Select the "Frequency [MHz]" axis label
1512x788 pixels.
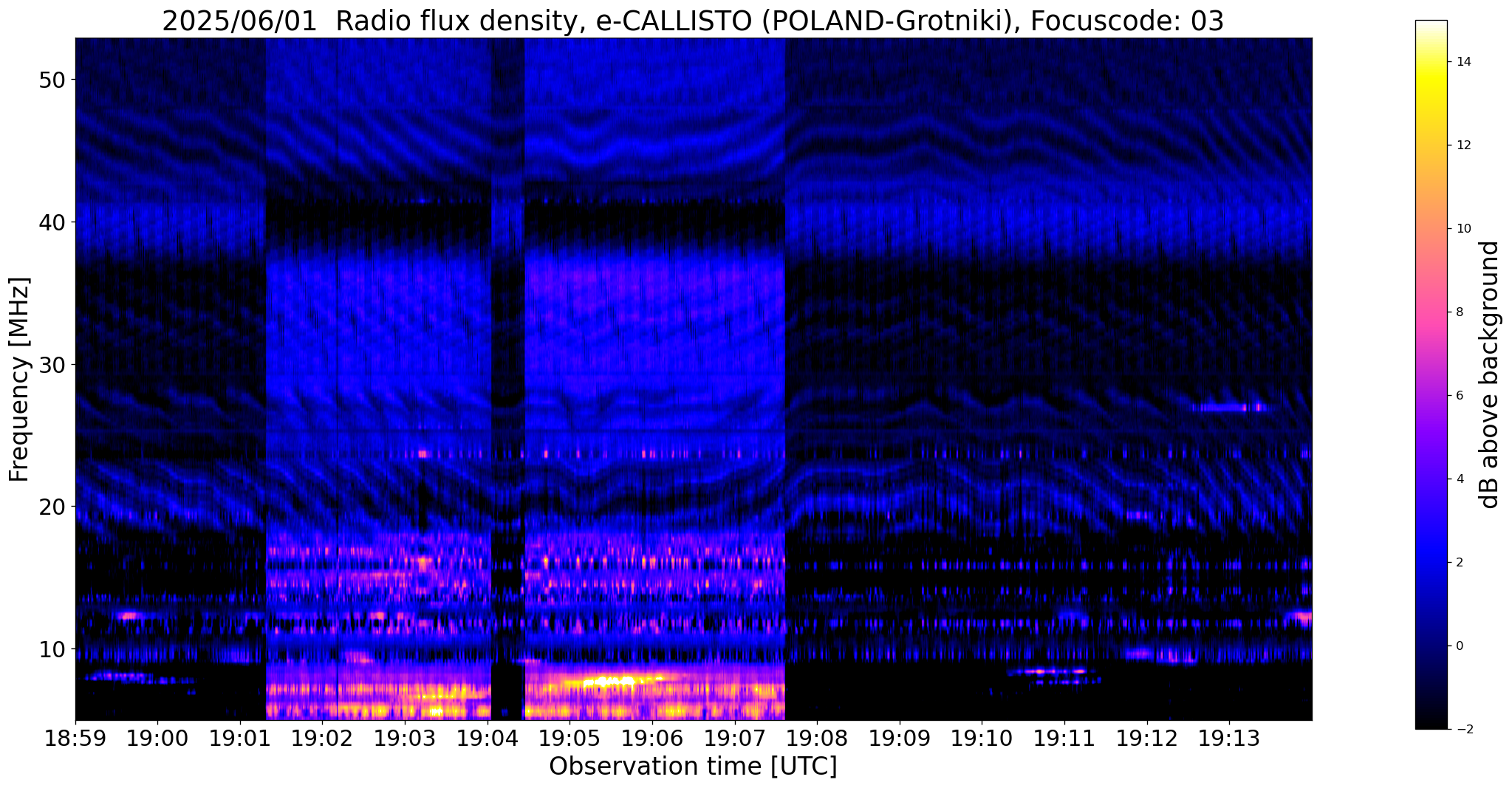point(19,380)
